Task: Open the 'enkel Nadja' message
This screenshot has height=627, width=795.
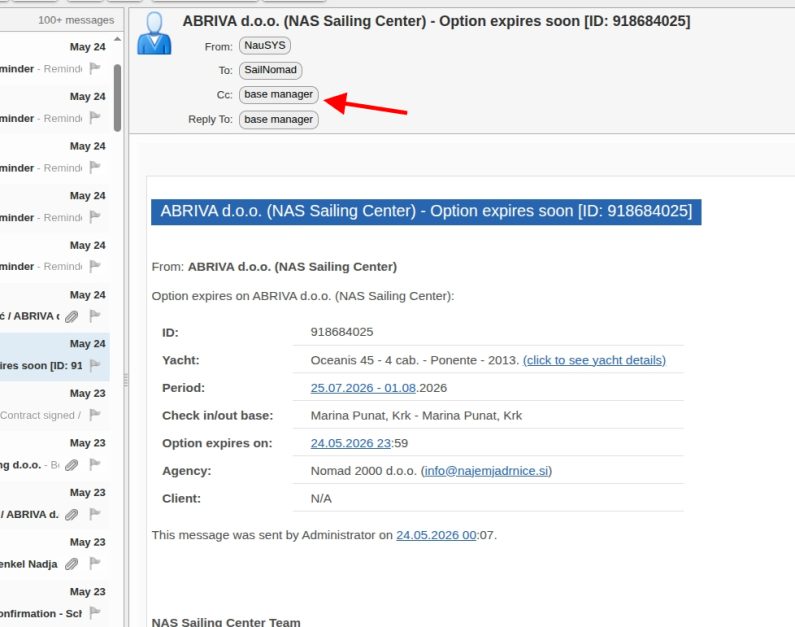Action: point(53,555)
